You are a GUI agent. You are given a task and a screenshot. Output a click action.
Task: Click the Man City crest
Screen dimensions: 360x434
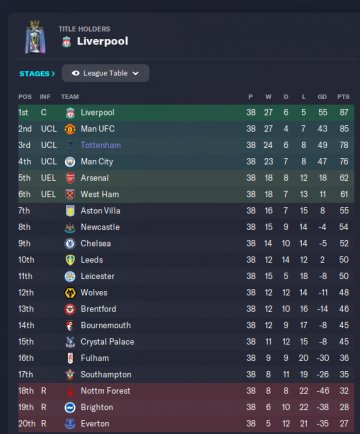[x=70, y=162]
